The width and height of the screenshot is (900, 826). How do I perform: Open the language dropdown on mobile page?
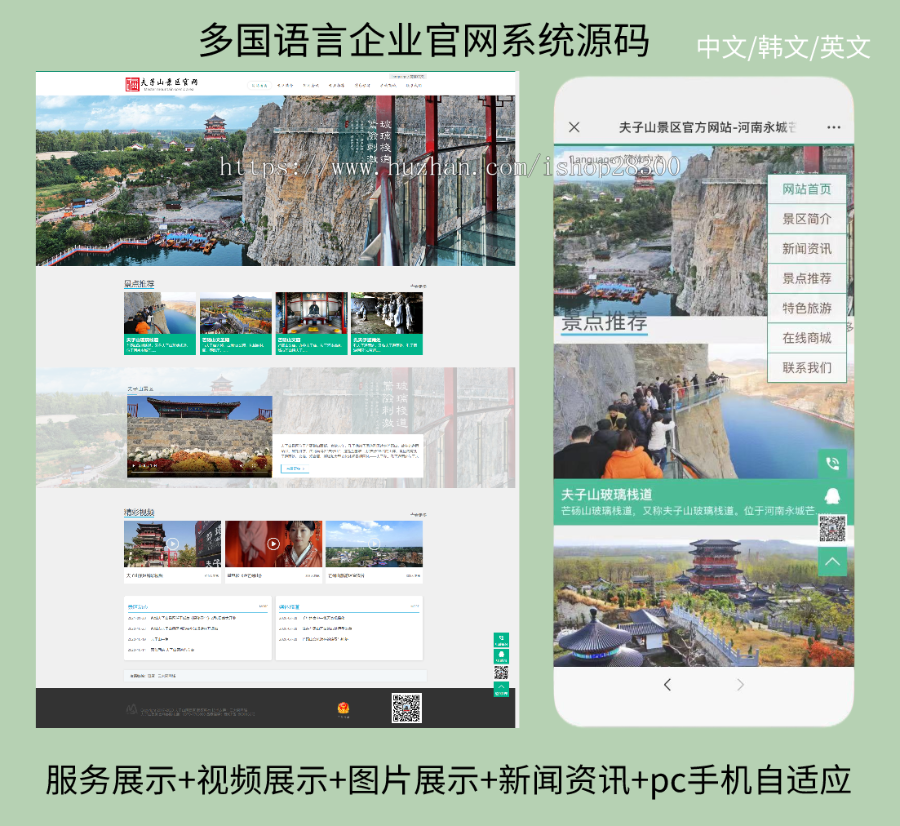click(619, 159)
